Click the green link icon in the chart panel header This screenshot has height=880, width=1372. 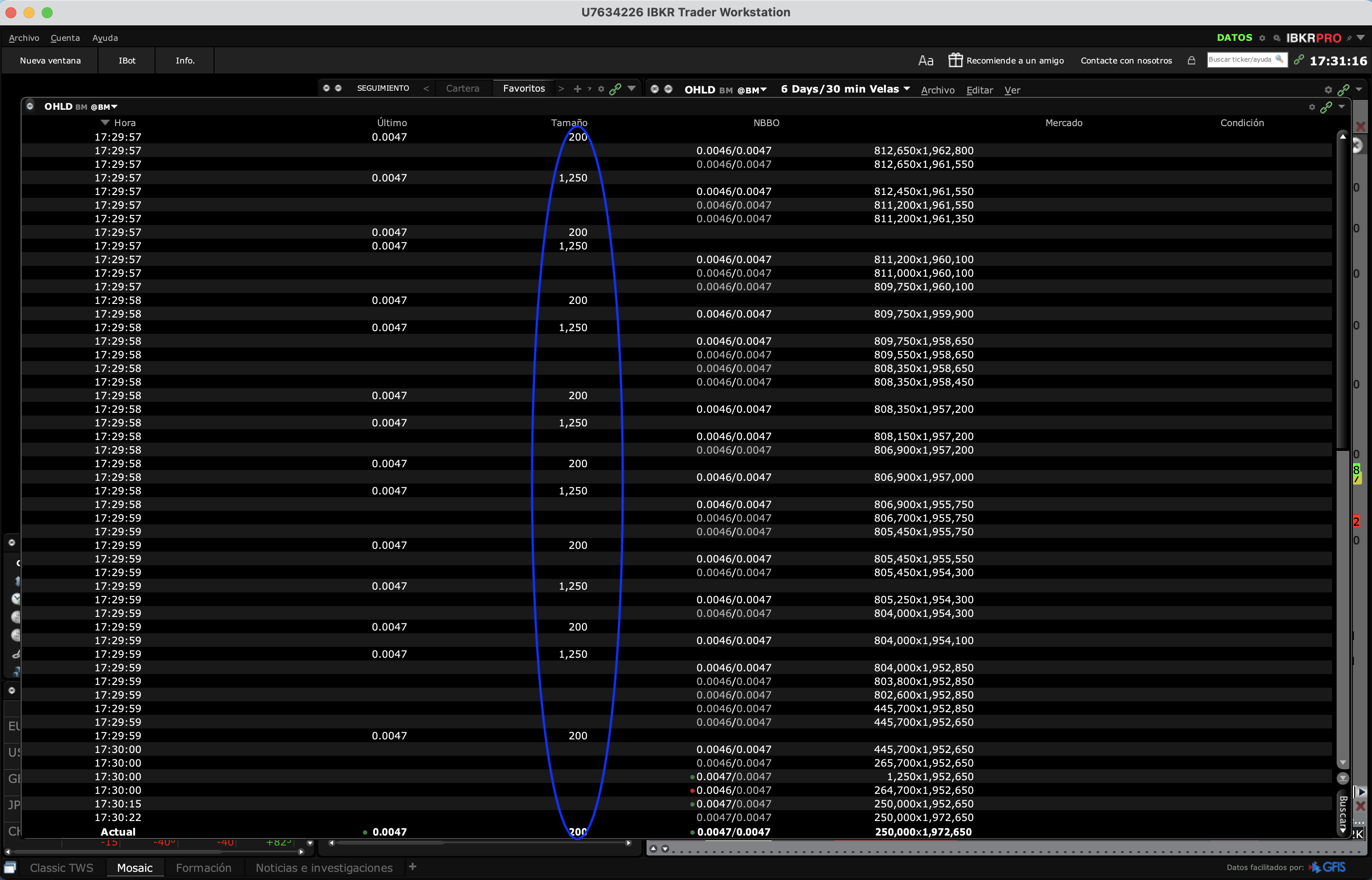1343,90
